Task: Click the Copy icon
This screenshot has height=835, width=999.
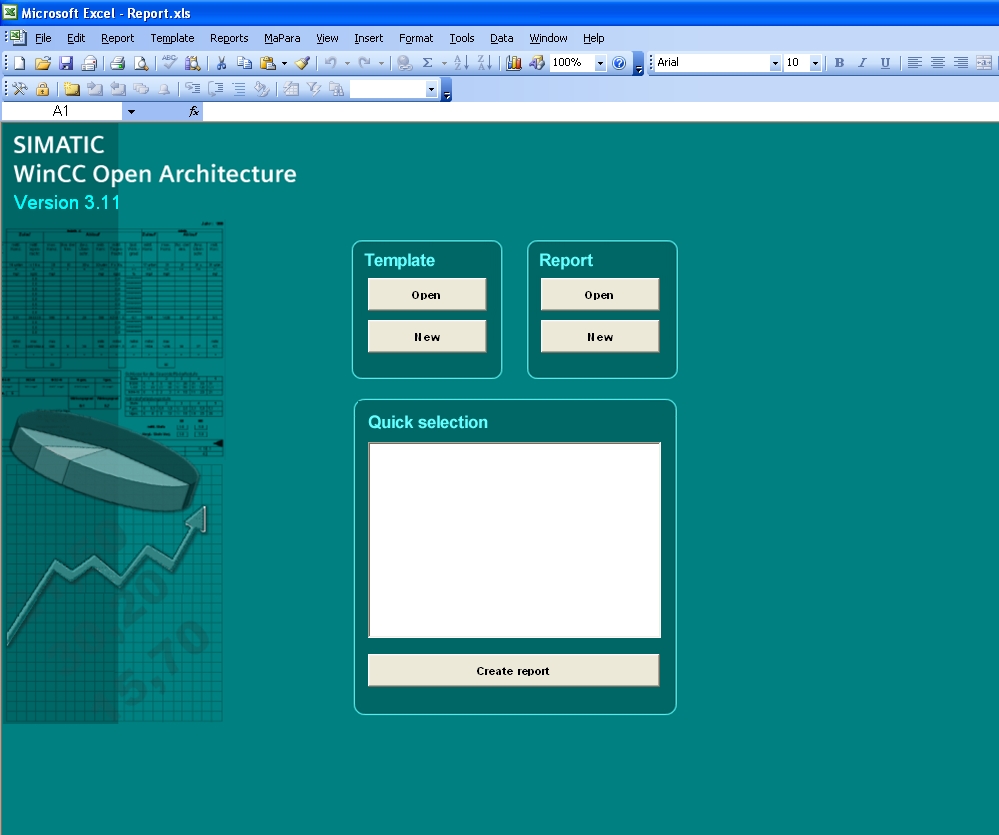Action: [244, 62]
